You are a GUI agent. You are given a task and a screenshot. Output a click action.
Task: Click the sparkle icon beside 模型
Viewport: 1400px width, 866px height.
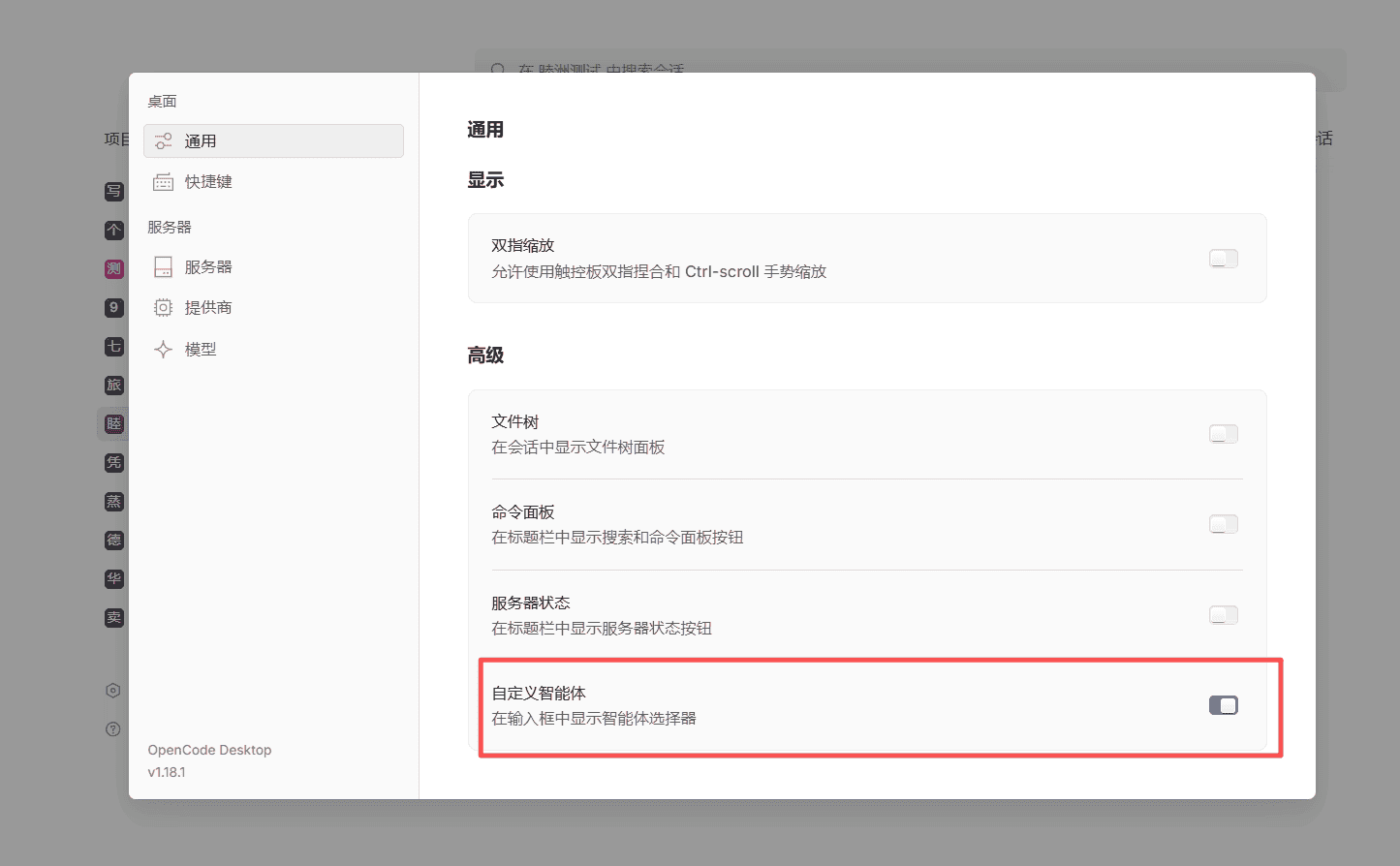click(x=164, y=349)
